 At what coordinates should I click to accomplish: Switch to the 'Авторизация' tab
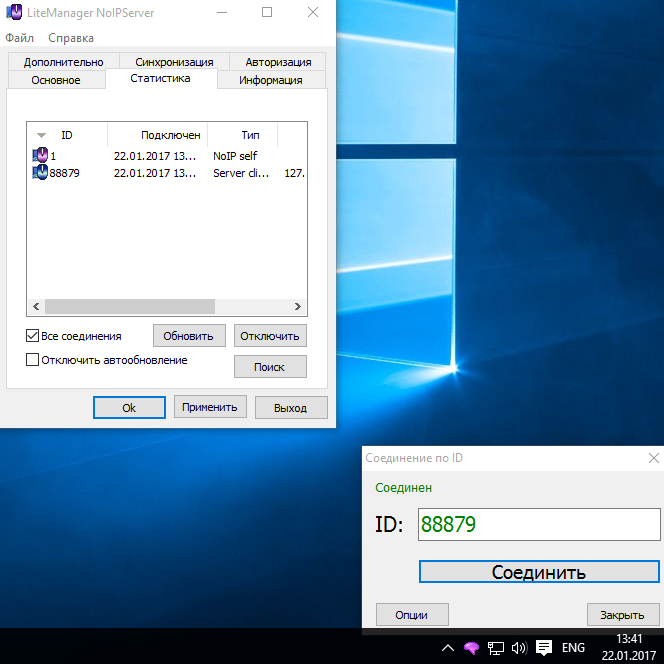[x=278, y=62]
